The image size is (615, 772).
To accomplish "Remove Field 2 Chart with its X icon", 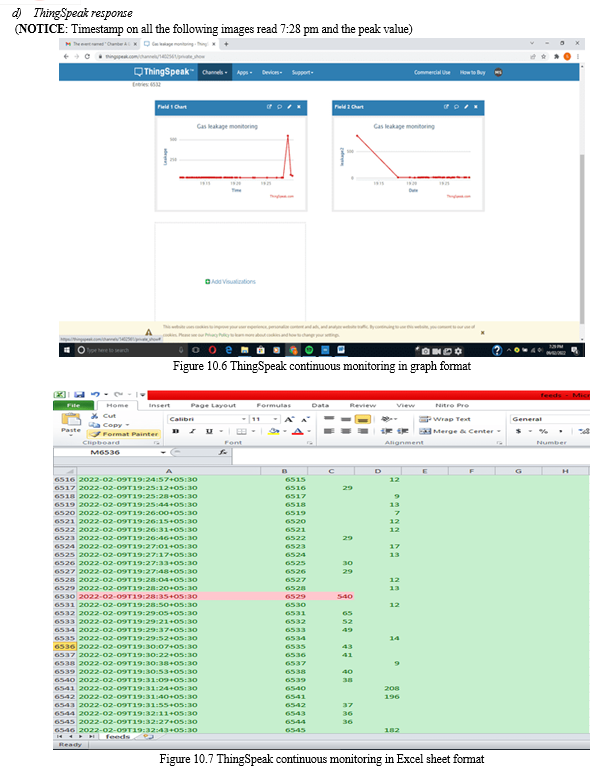I will pyautogui.click(x=476, y=107).
